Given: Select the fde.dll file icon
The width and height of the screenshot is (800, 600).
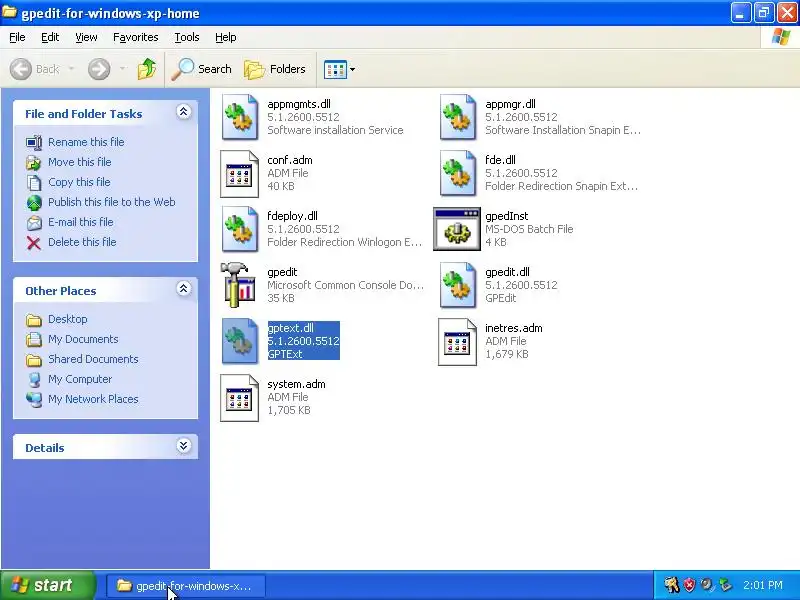Looking at the screenshot, I should 458,173.
